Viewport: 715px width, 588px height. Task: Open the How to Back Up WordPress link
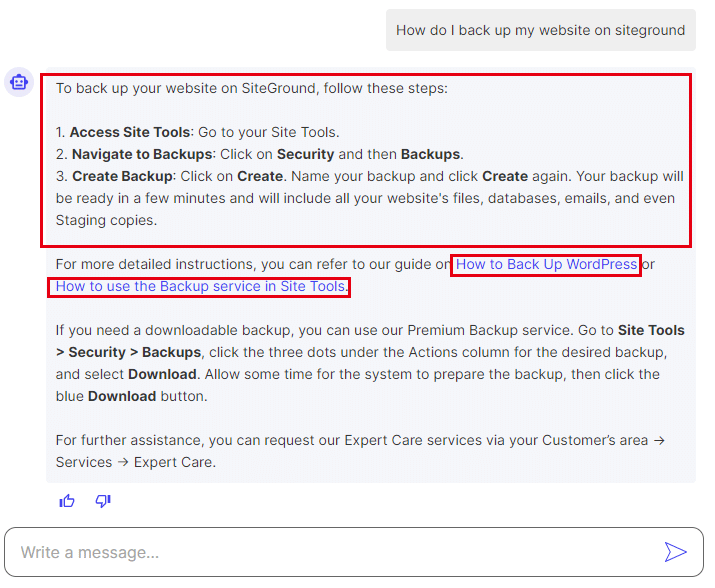pos(546,265)
